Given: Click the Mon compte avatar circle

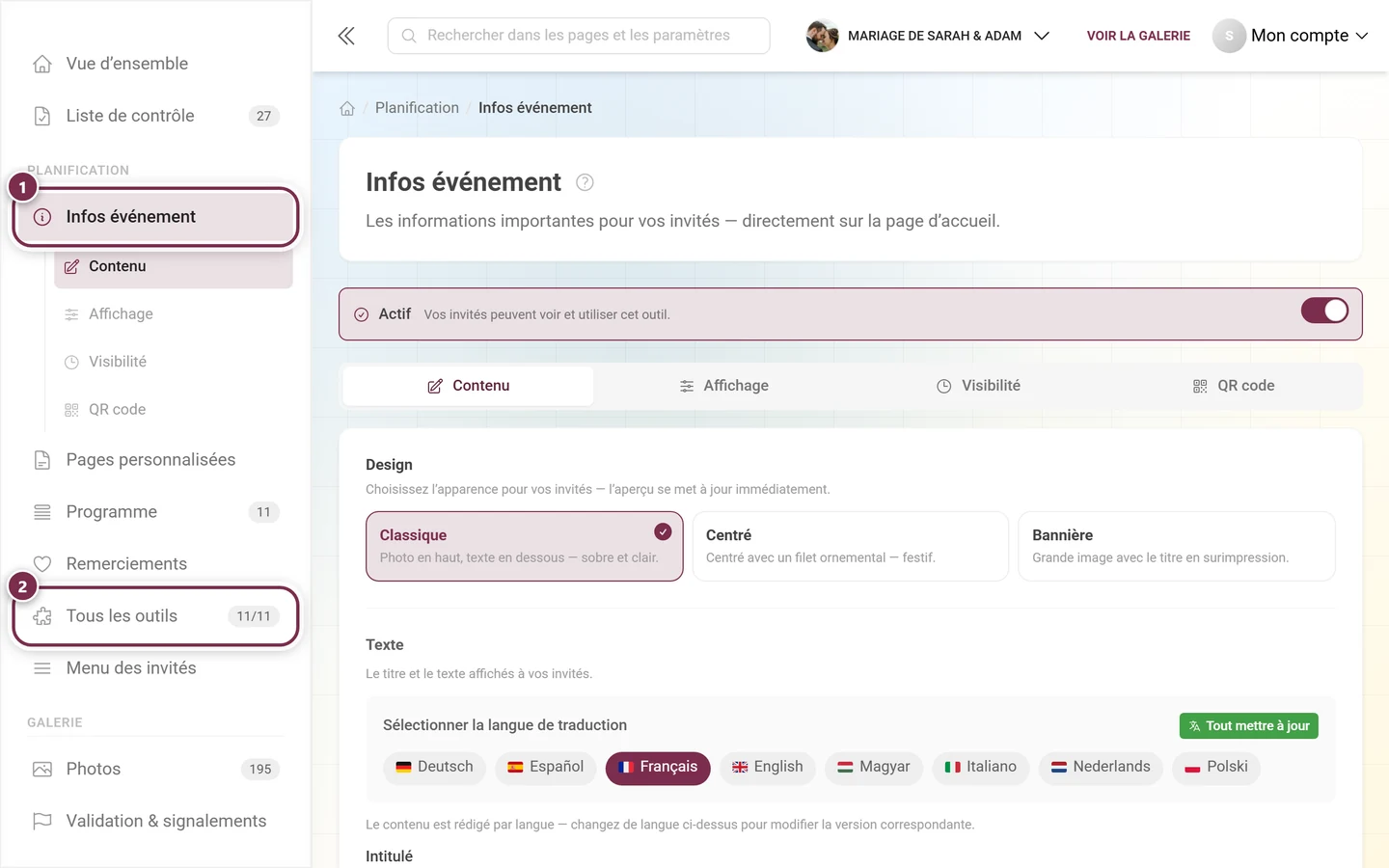Looking at the screenshot, I should pos(1229,36).
